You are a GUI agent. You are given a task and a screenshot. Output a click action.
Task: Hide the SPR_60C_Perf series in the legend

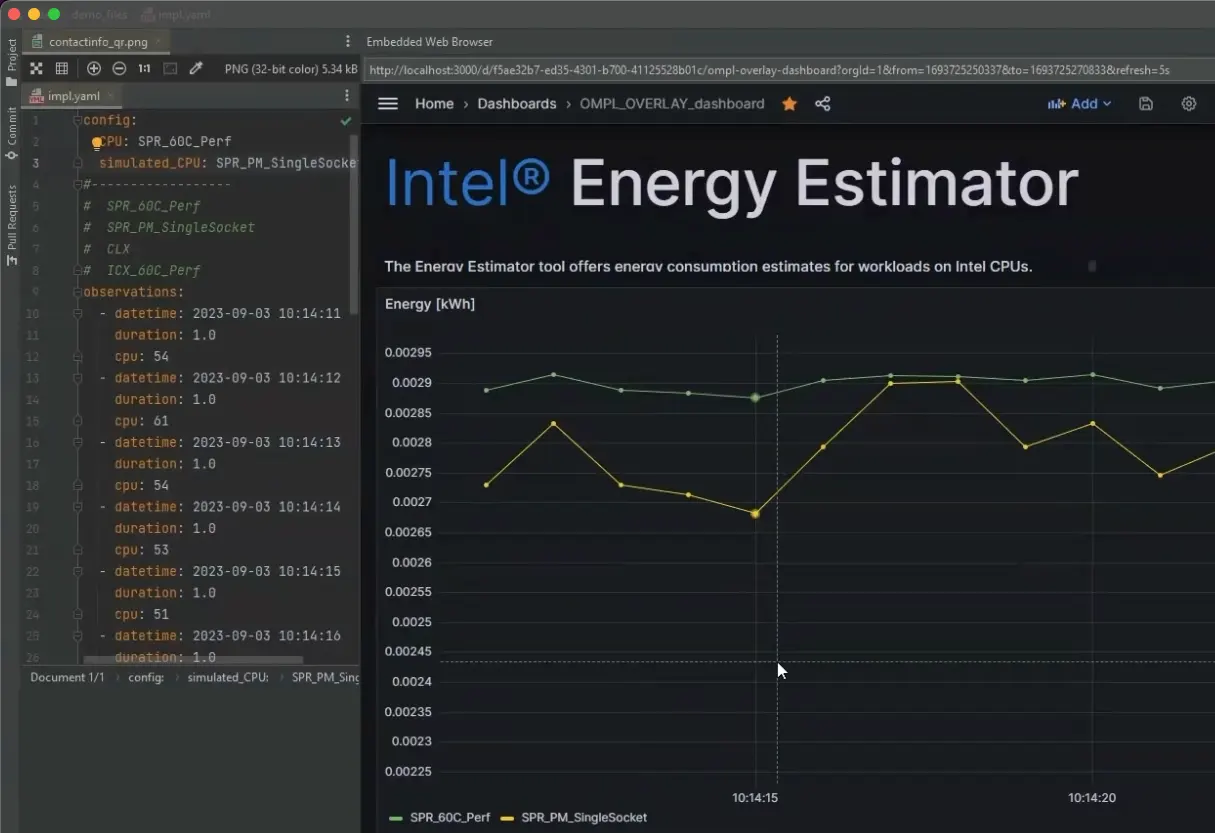coord(448,817)
